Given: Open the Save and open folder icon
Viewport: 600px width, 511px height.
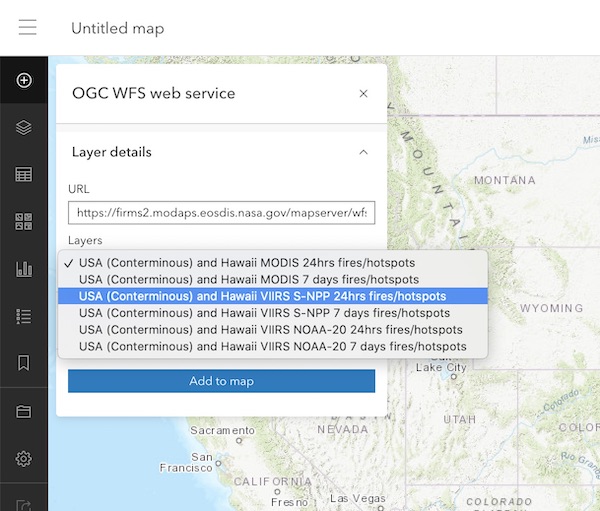Looking at the screenshot, I should click(24, 411).
